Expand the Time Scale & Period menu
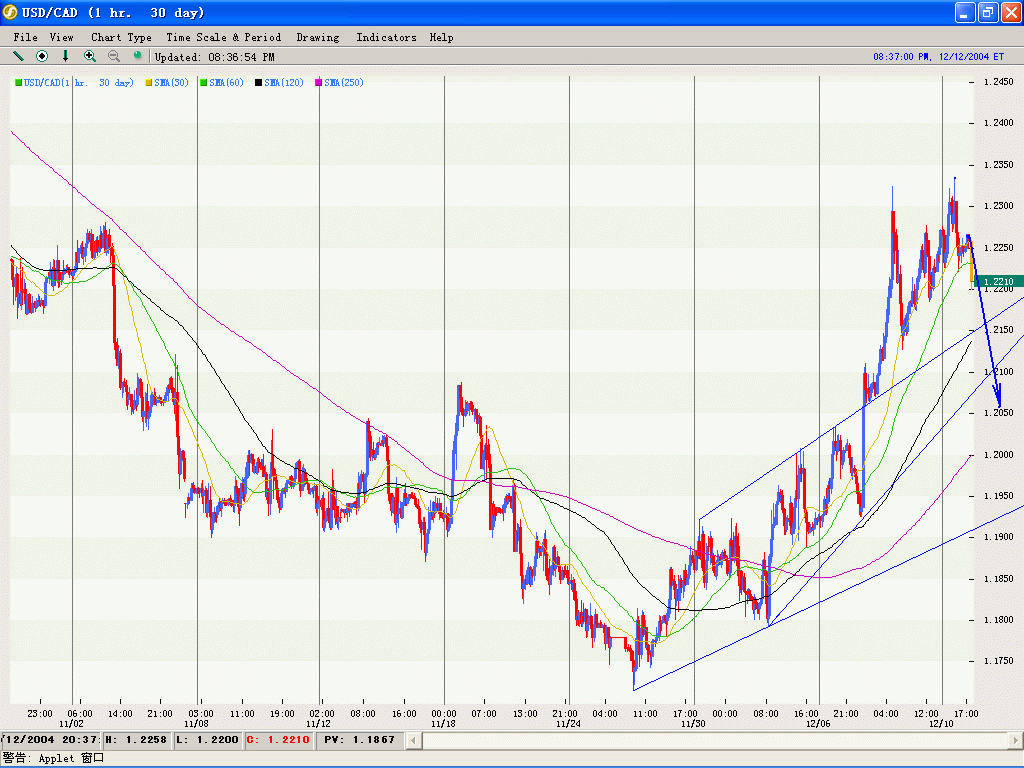 point(223,37)
